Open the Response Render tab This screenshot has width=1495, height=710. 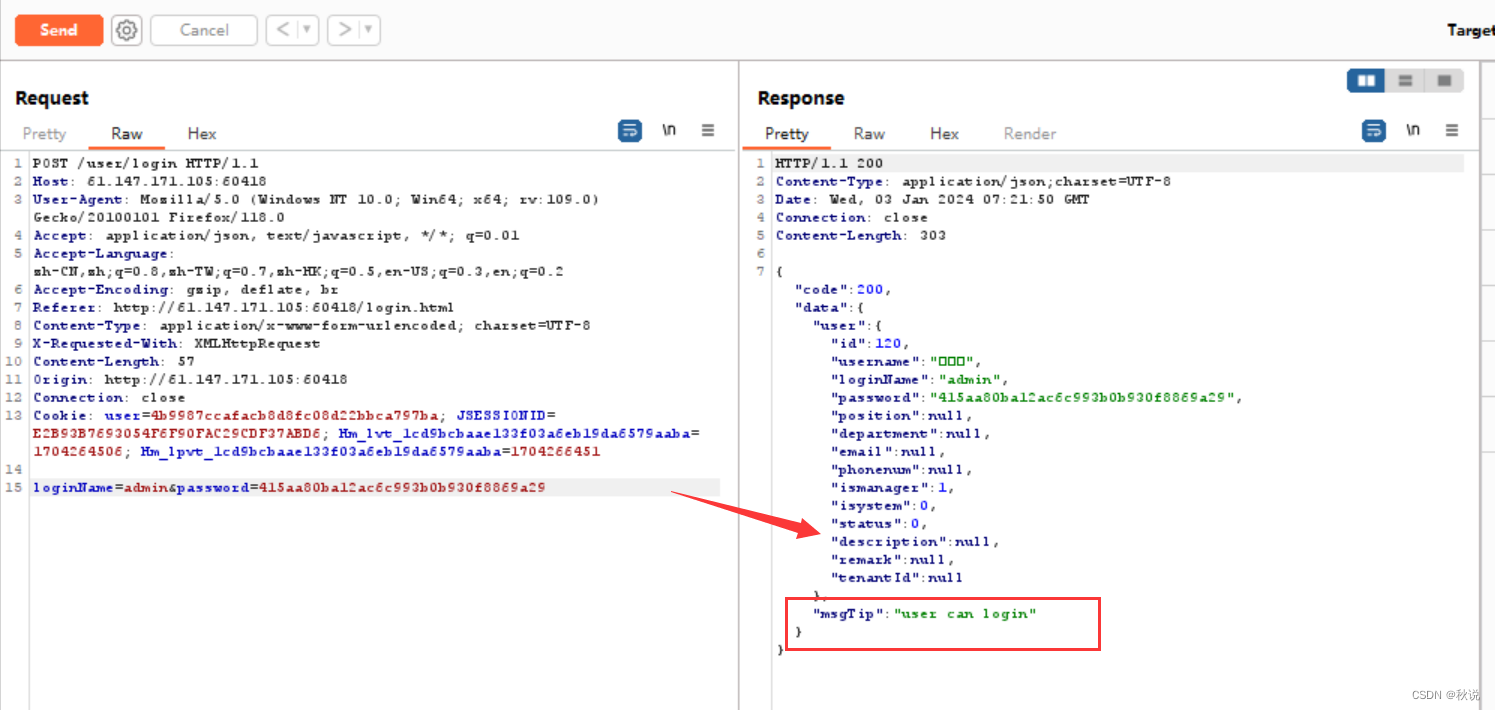pos(1030,134)
